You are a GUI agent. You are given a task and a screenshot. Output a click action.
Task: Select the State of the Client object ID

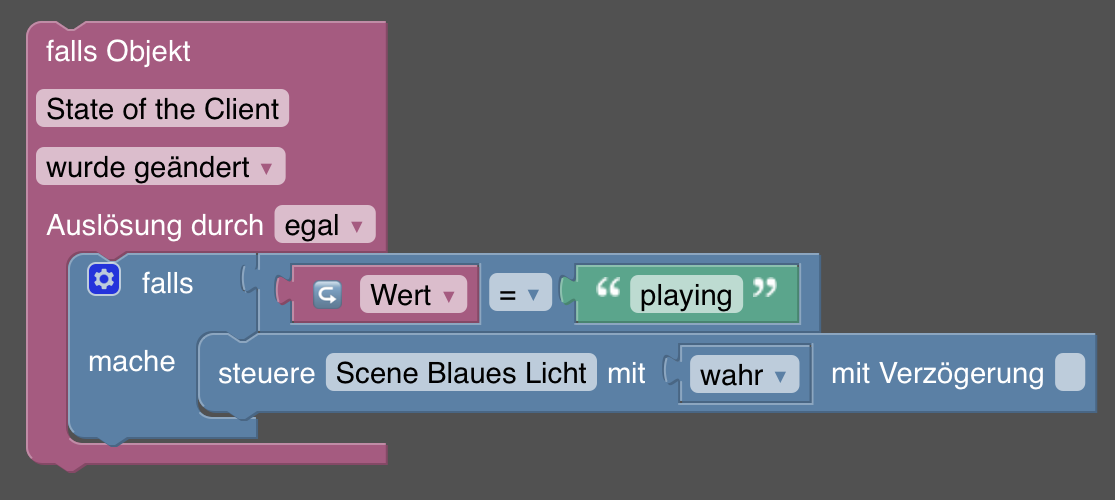coord(163,108)
